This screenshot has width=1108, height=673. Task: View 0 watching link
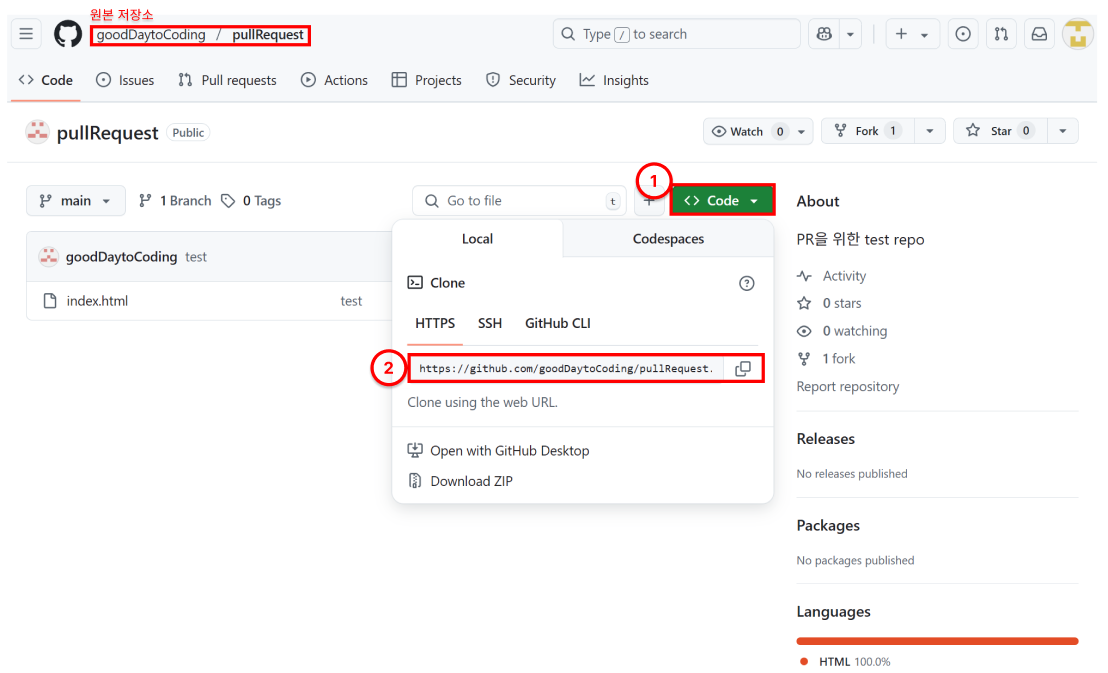tap(842, 332)
